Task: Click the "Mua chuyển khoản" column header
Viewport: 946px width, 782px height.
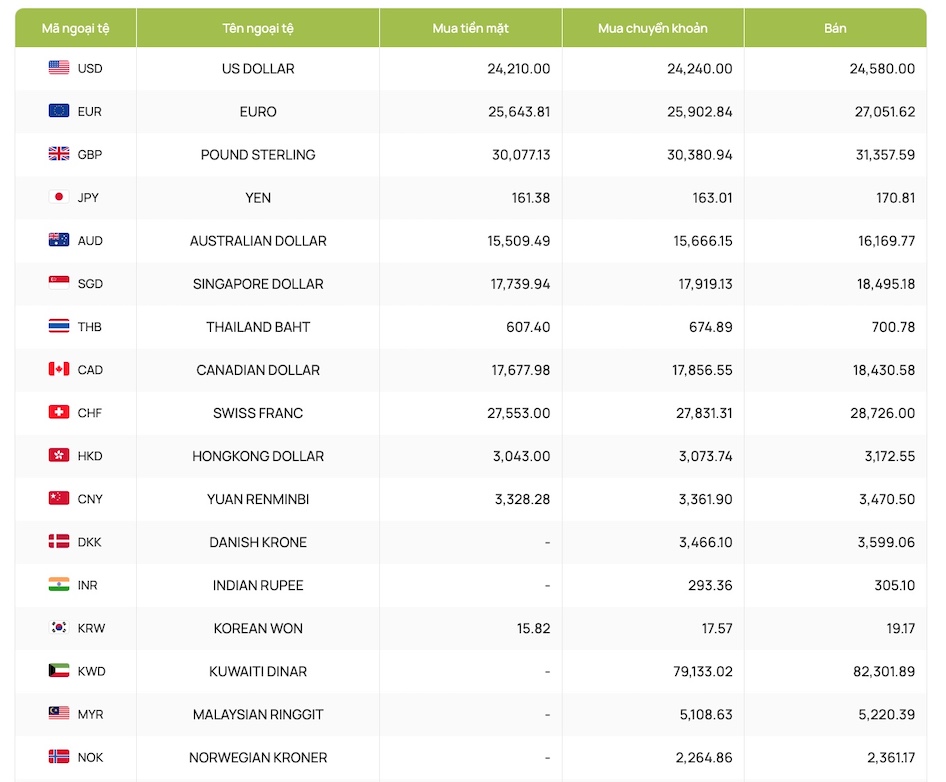Action: [653, 28]
